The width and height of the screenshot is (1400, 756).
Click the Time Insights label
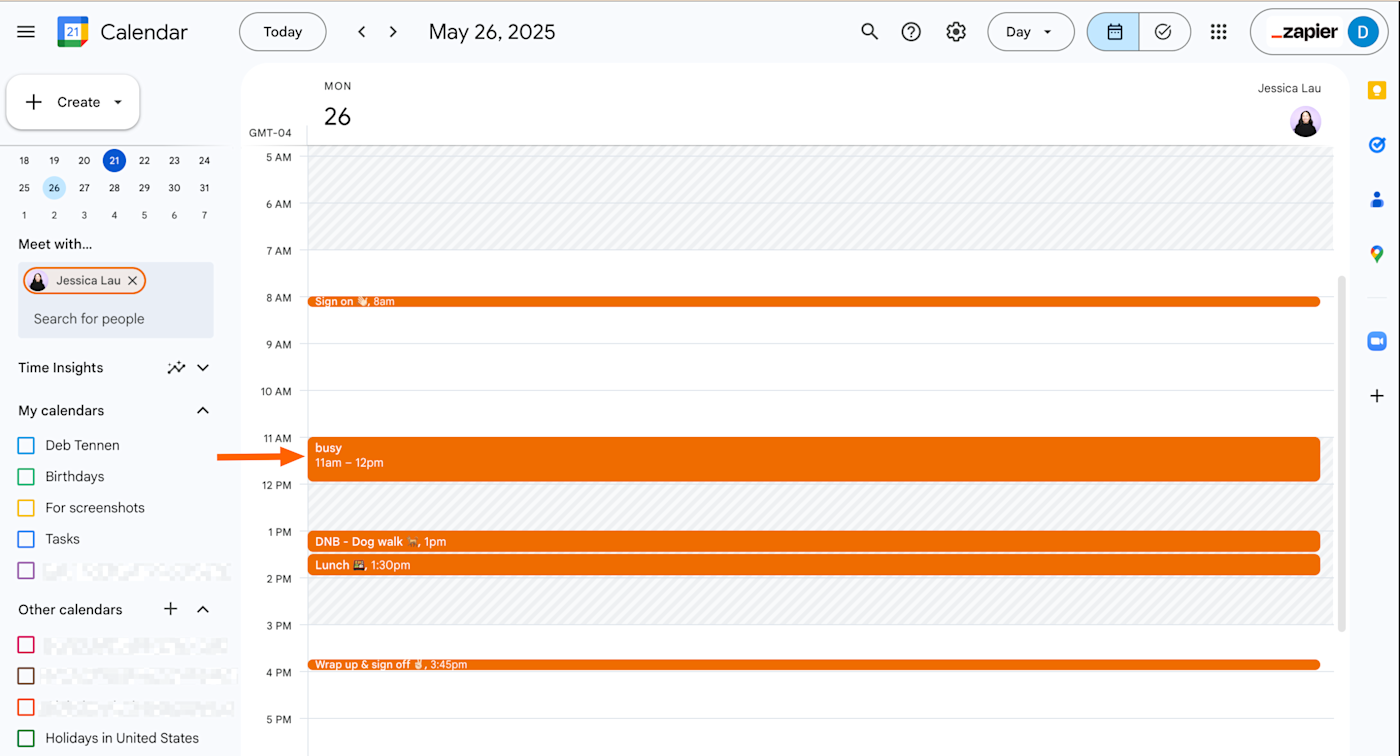[x=60, y=368]
